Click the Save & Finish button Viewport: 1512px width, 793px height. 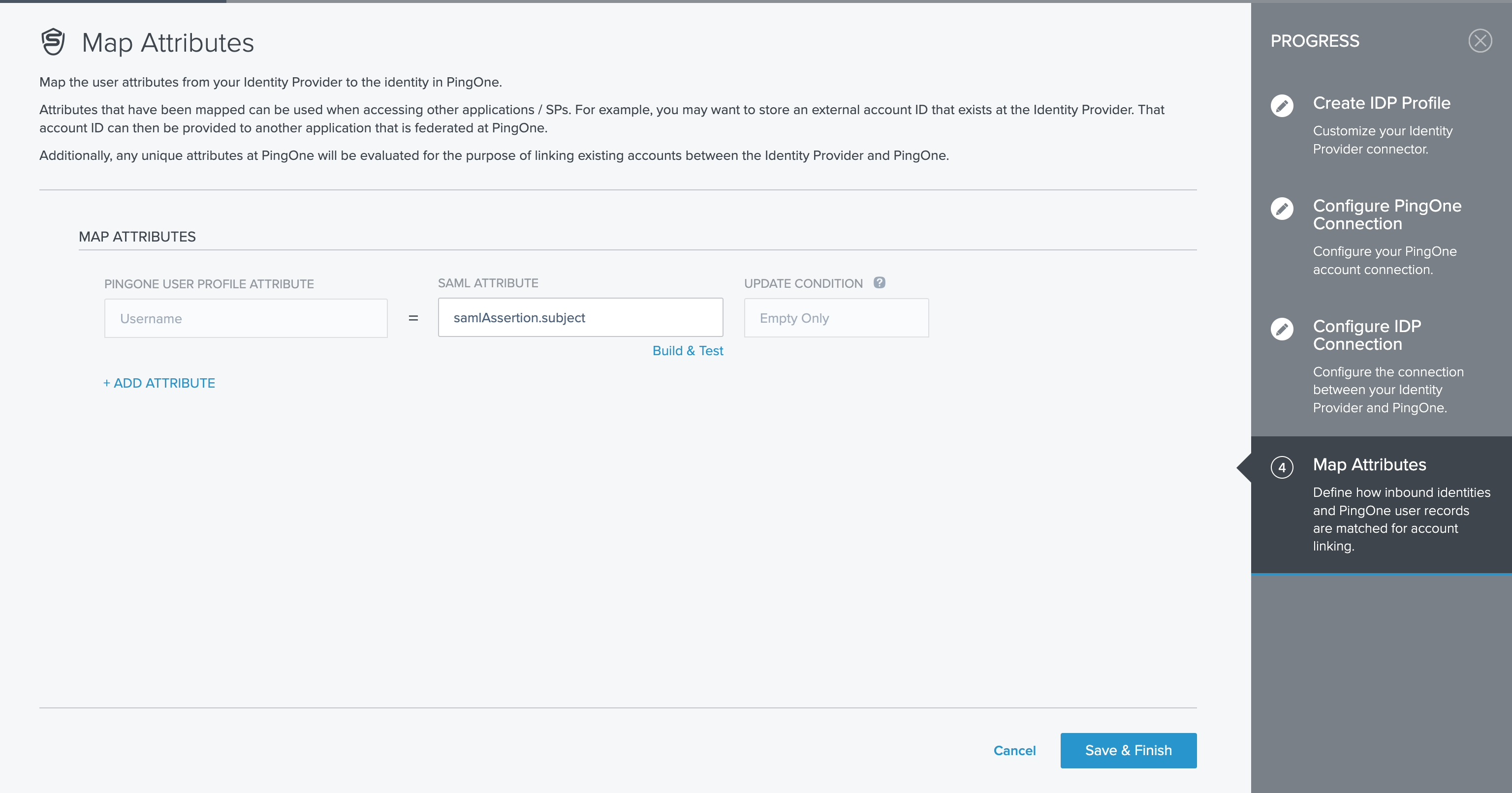point(1128,750)
